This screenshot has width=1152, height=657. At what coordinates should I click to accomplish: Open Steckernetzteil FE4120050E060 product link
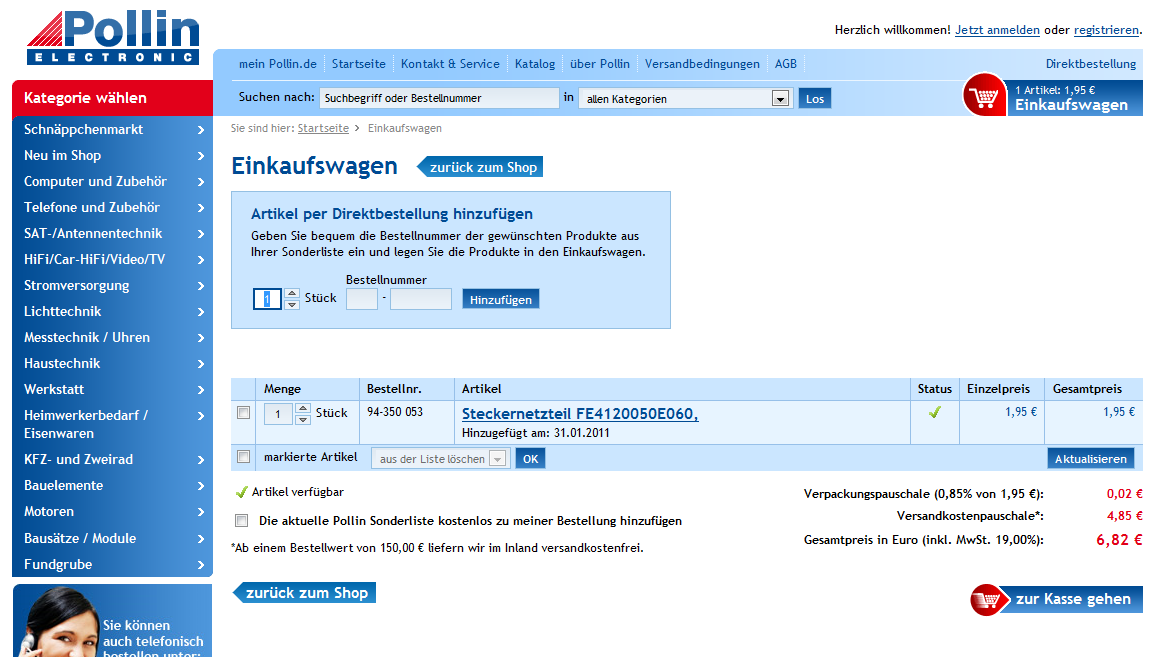[x=580, y=414]
